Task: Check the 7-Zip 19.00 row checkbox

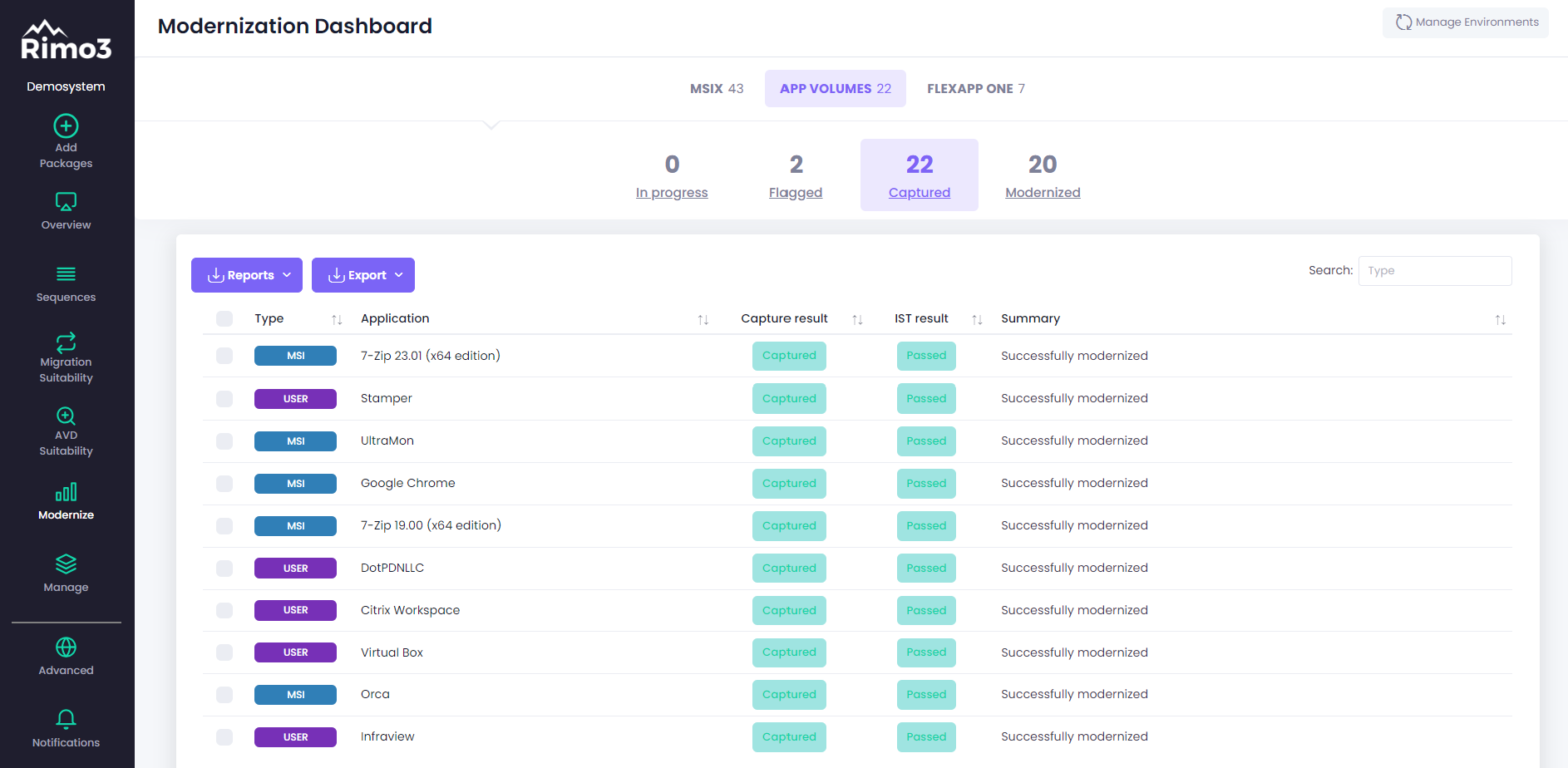Action: pyautogui.click(x=224, y=526)
